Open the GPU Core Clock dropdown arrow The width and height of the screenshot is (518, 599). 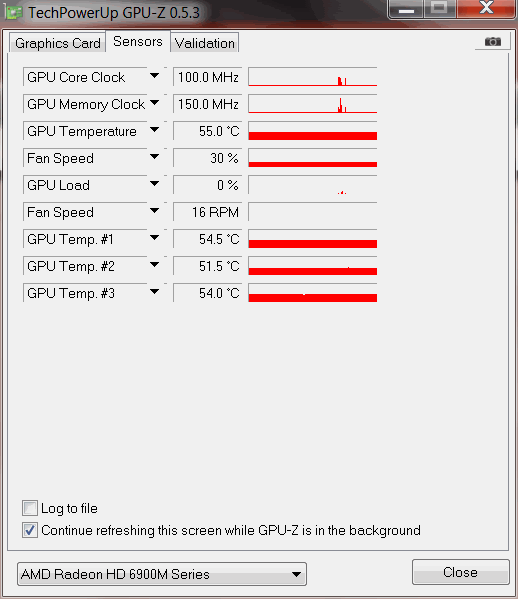154,76
